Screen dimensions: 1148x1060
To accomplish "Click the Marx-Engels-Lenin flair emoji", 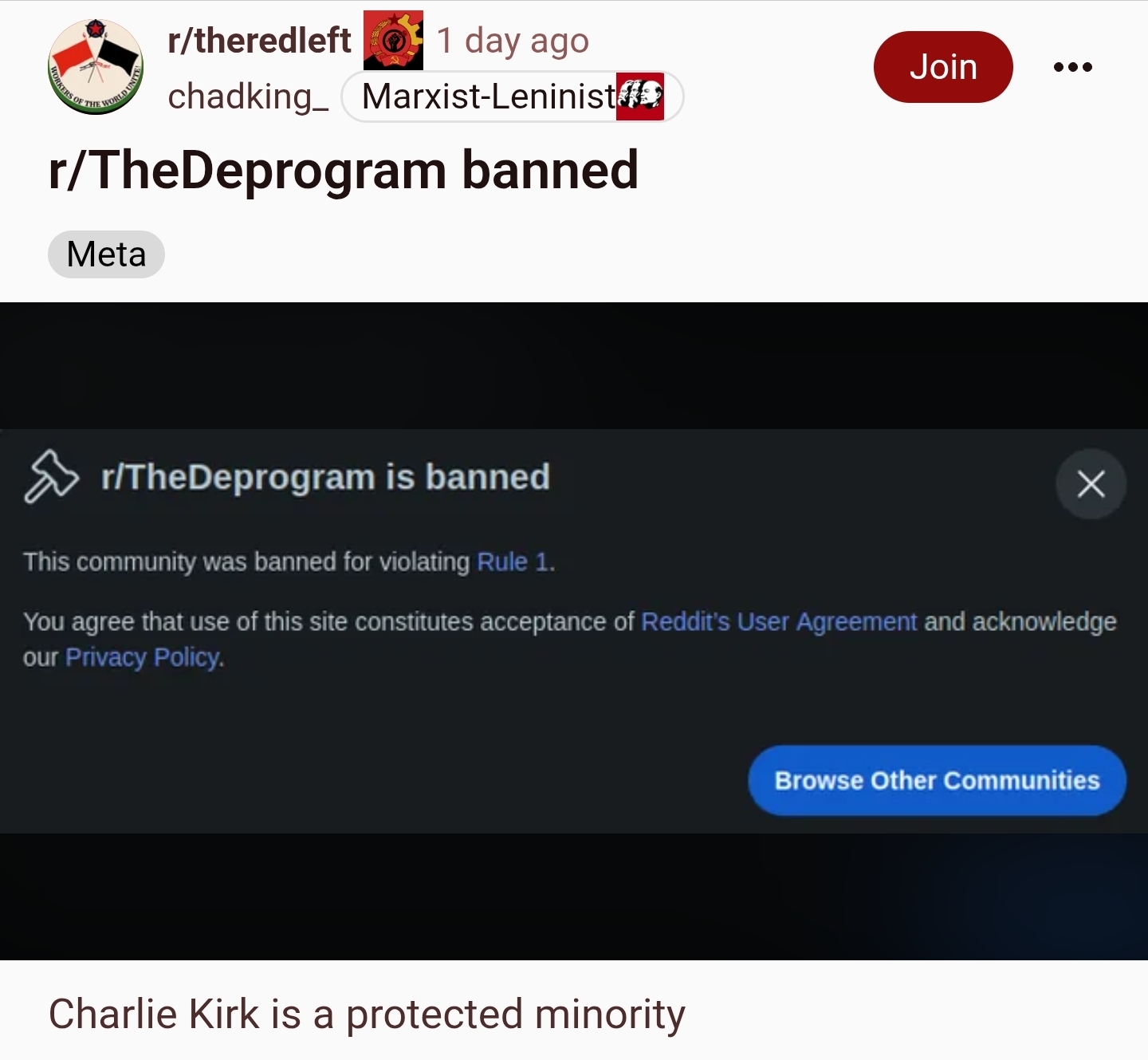I will pyautogui.click(x=640, y=97).
